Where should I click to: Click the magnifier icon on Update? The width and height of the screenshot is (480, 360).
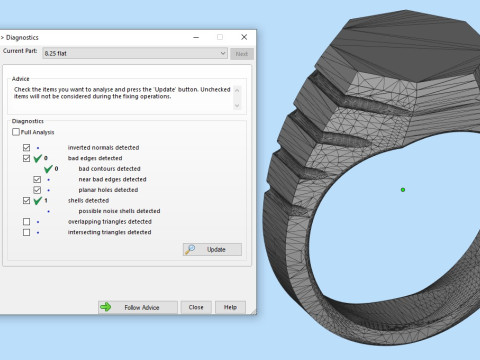click(190, 249)
